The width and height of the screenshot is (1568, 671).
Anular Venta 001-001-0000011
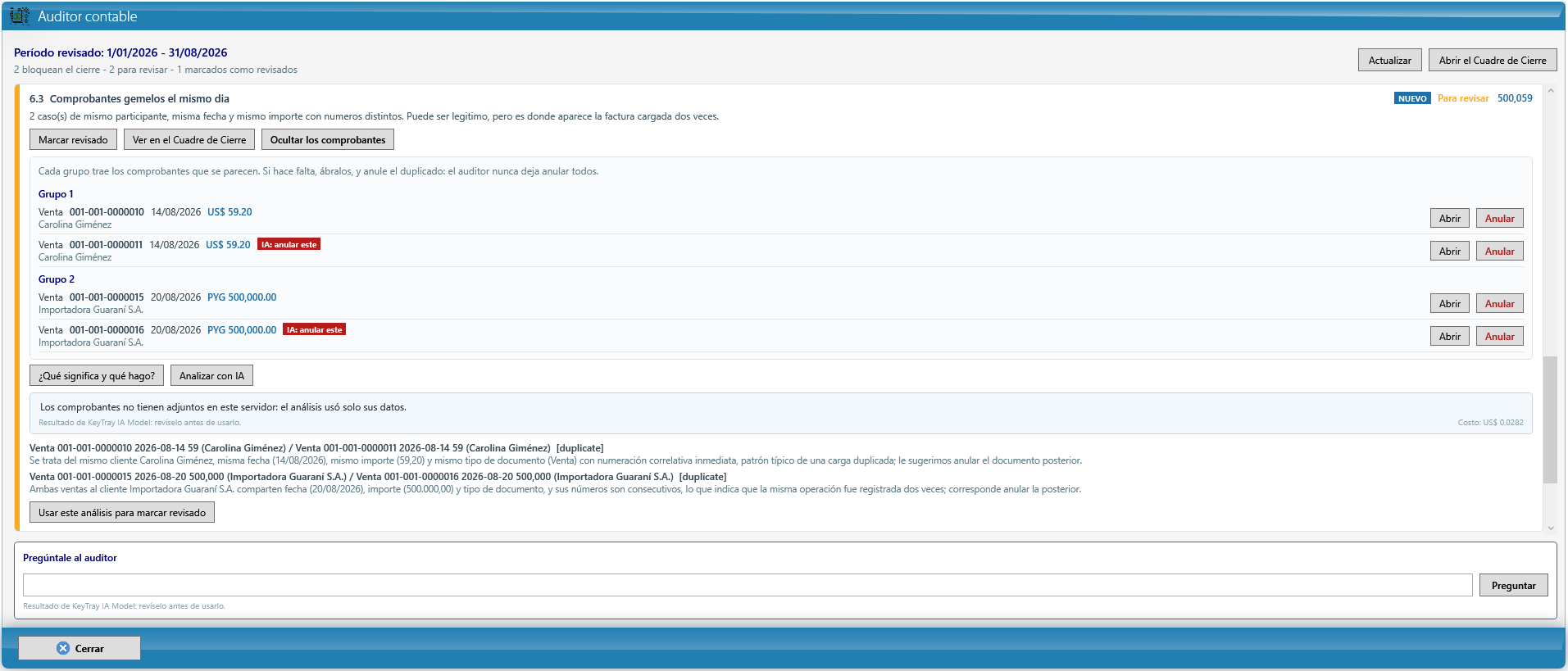tap(1499, 251)
